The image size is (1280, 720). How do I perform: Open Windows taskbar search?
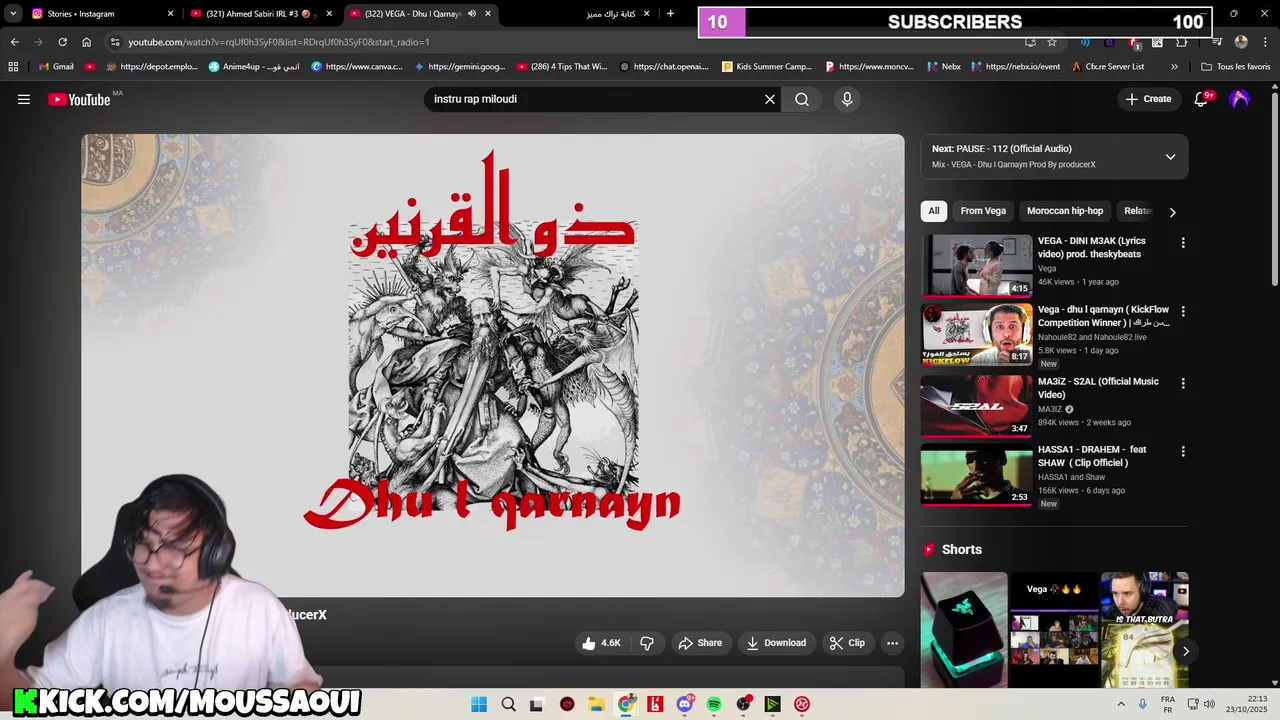tap(508, 704)
